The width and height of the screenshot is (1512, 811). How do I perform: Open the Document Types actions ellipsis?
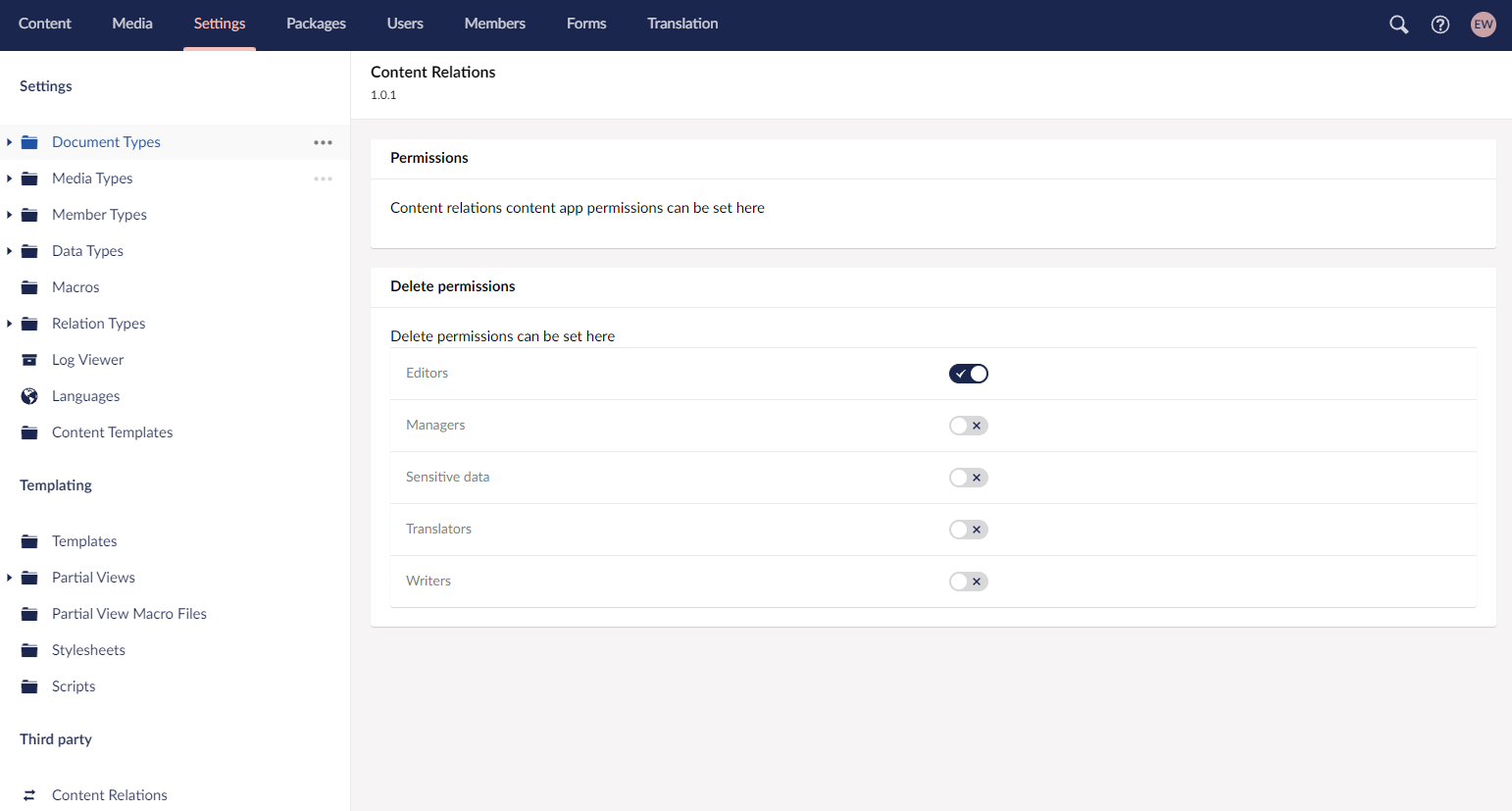click(323, 142)
